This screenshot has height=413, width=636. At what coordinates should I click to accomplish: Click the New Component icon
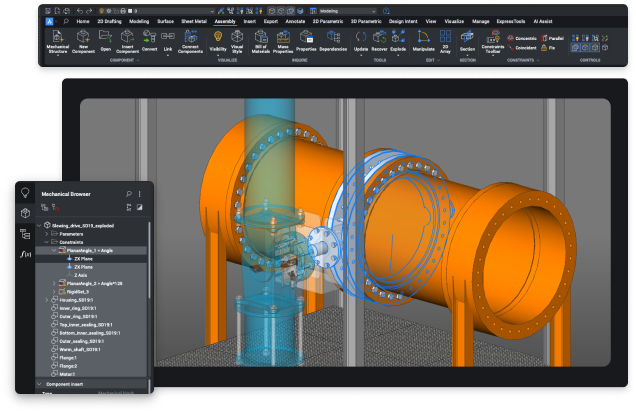pos(83,37)
